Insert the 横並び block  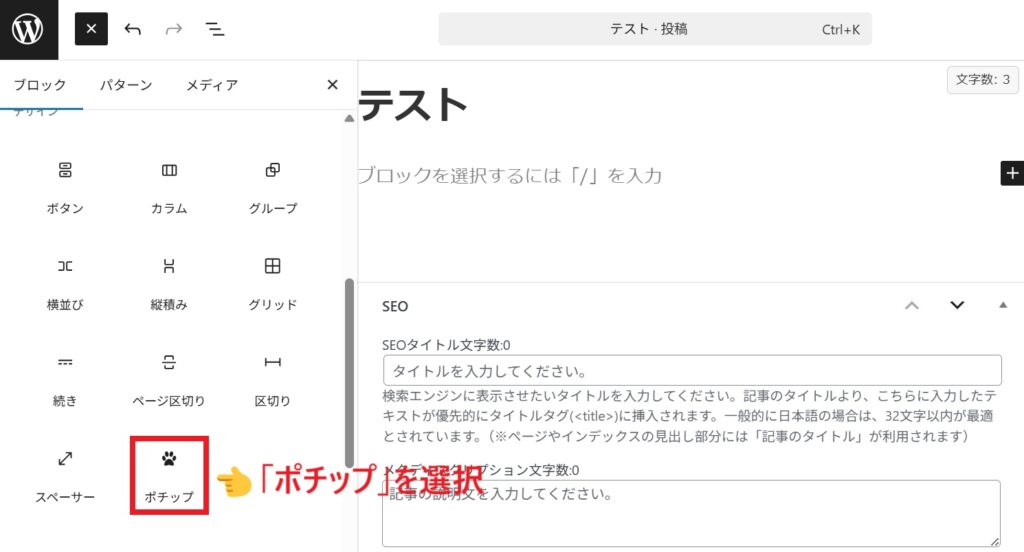tap(65, 284)
